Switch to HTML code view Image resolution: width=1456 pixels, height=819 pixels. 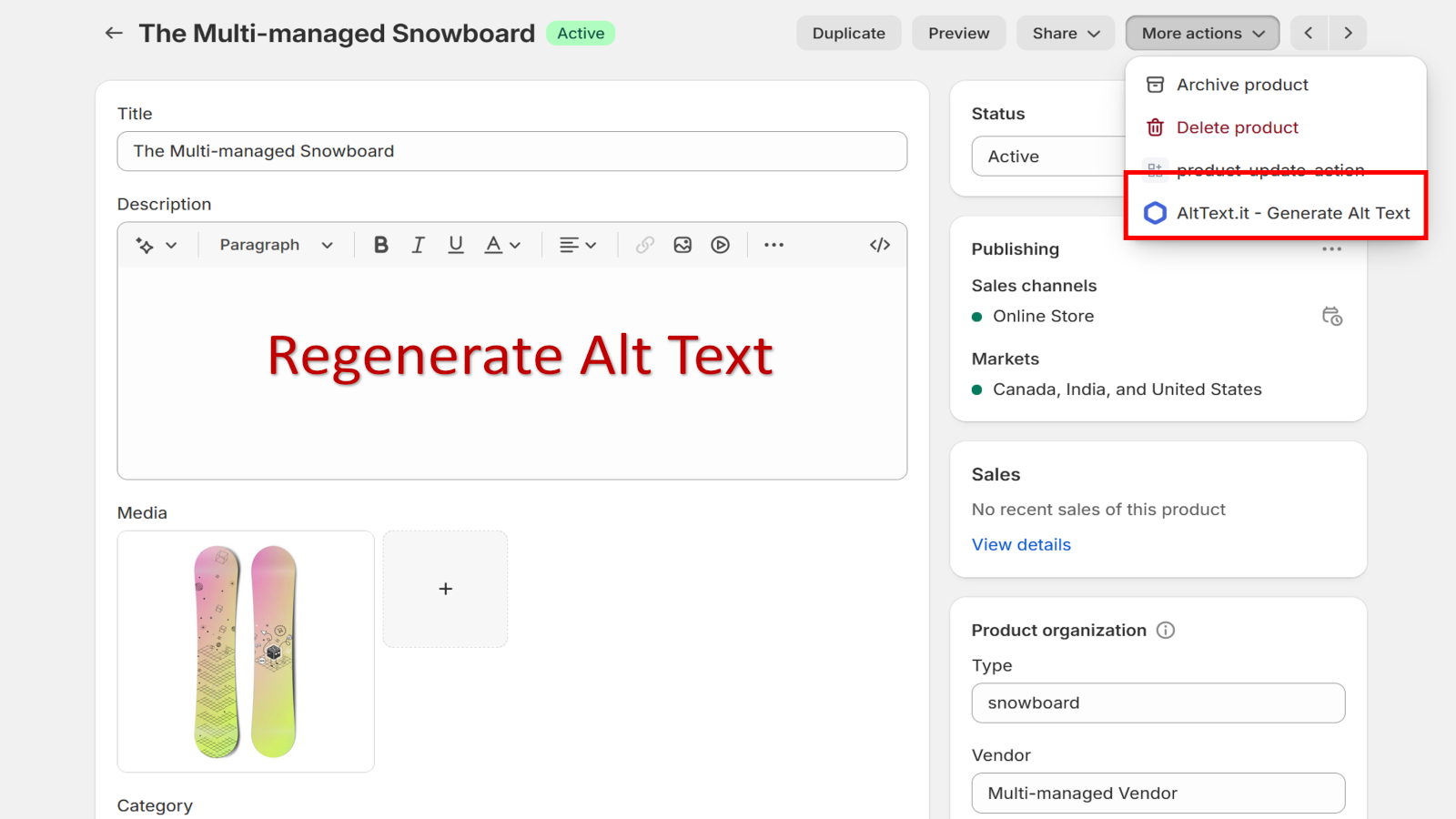879,244
